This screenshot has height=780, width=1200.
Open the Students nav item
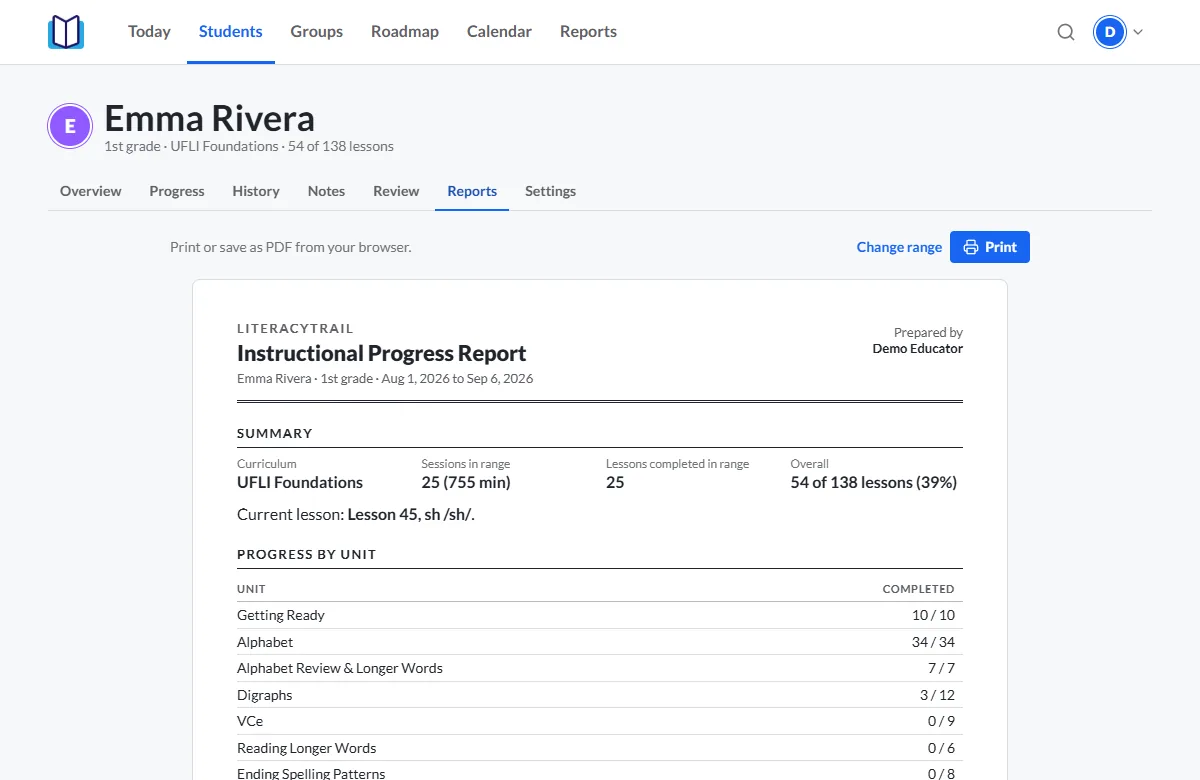(231, 32)
